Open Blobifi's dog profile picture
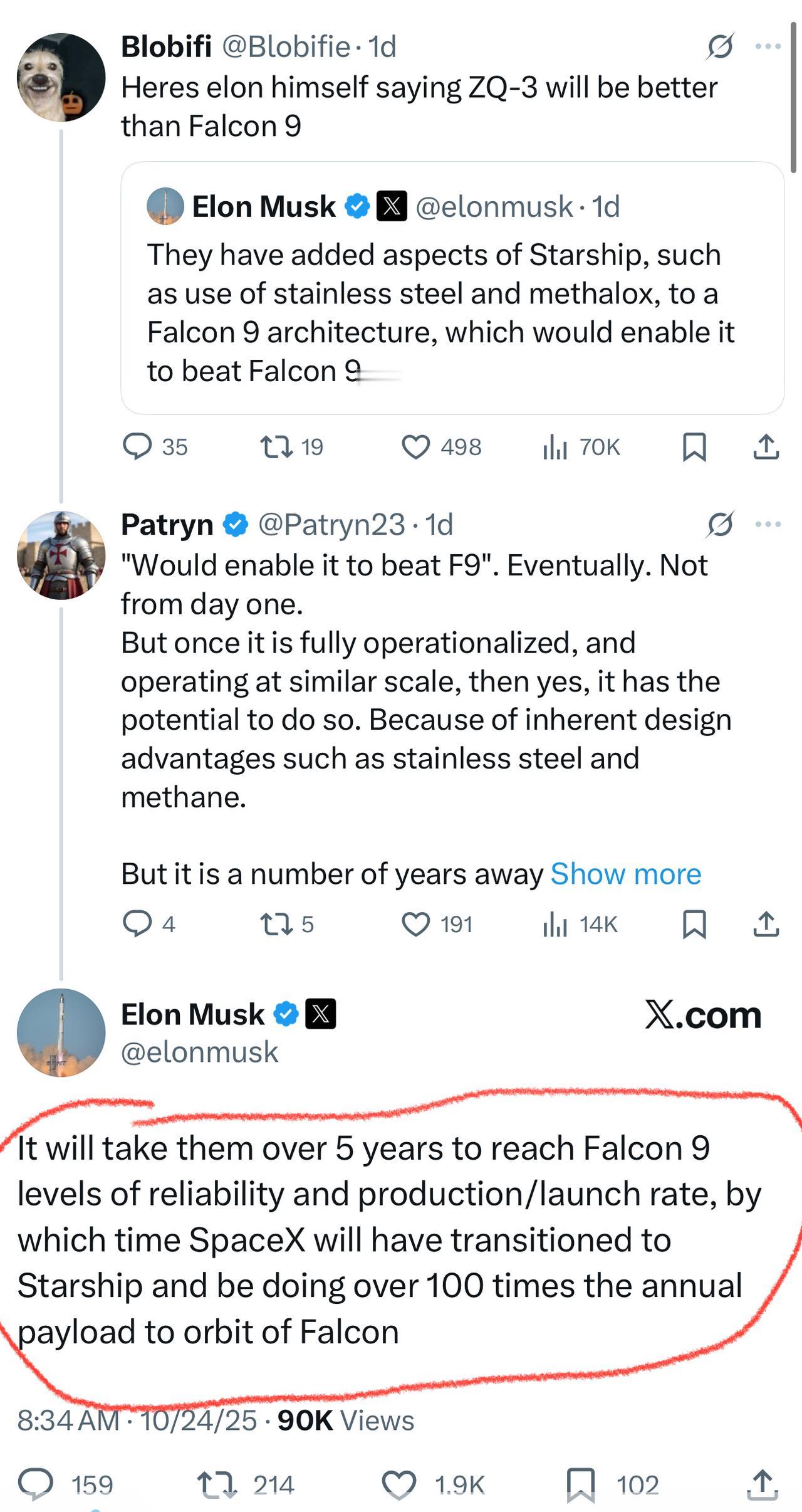 [x=61, y=77]
